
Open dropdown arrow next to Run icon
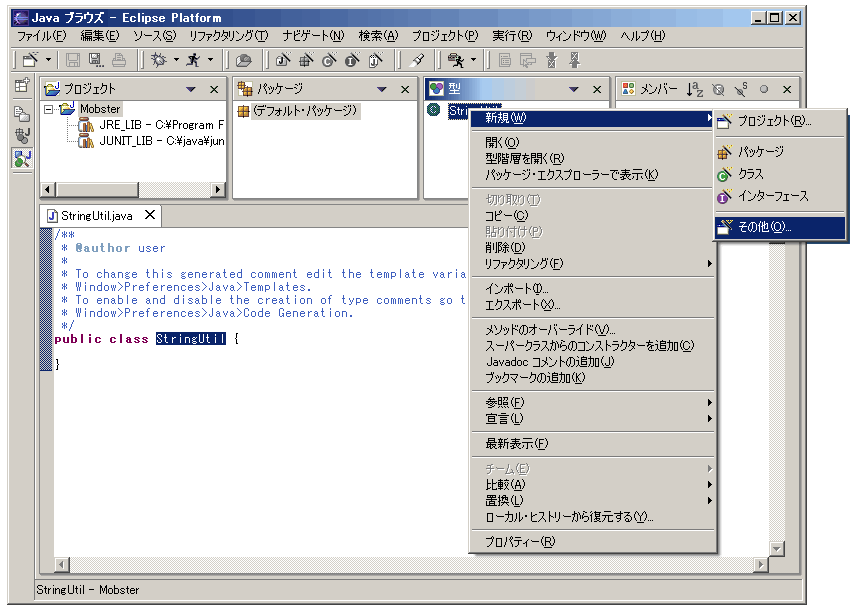pos(210,60)
